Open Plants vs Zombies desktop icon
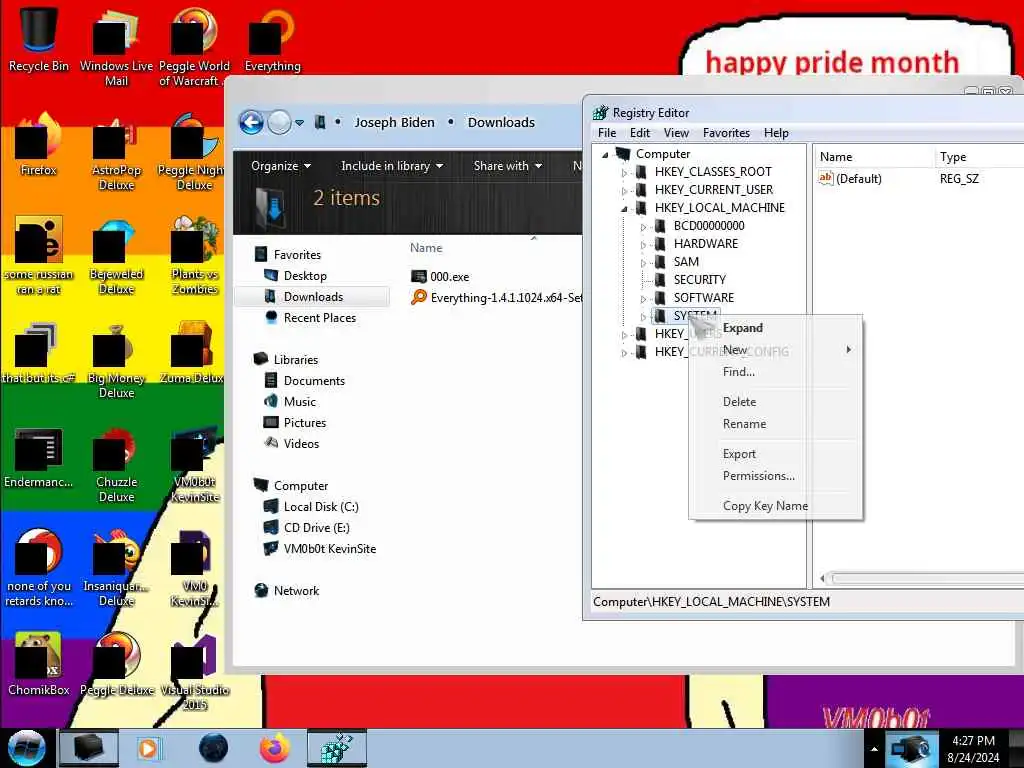The width and height of the screenshot is (1024, 768). click(x=195, y=256)
